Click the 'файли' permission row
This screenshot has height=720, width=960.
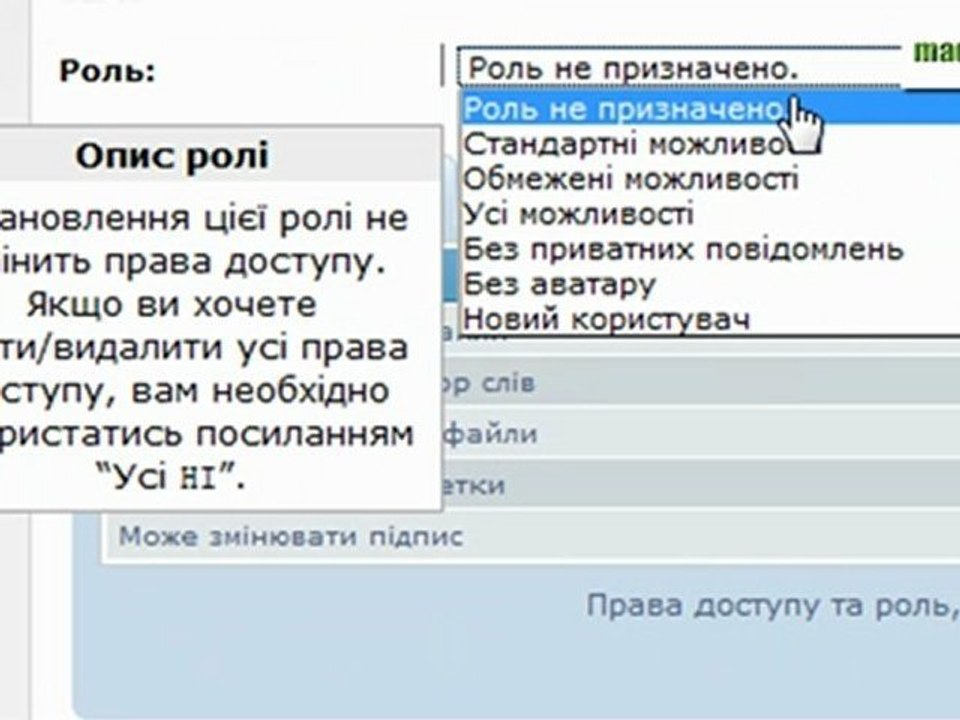tap(701, 434)
